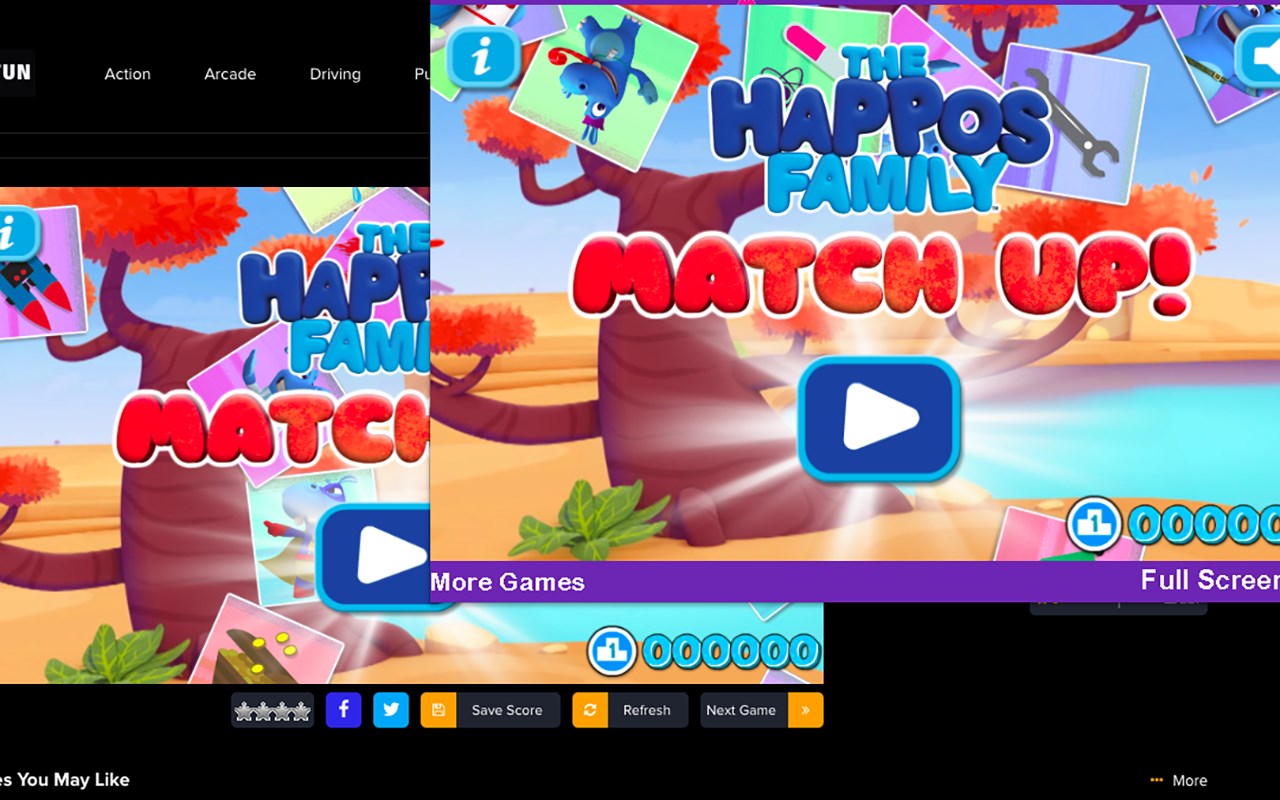Open the Arcade category
1280x800 pixels.
coord(230,74)
